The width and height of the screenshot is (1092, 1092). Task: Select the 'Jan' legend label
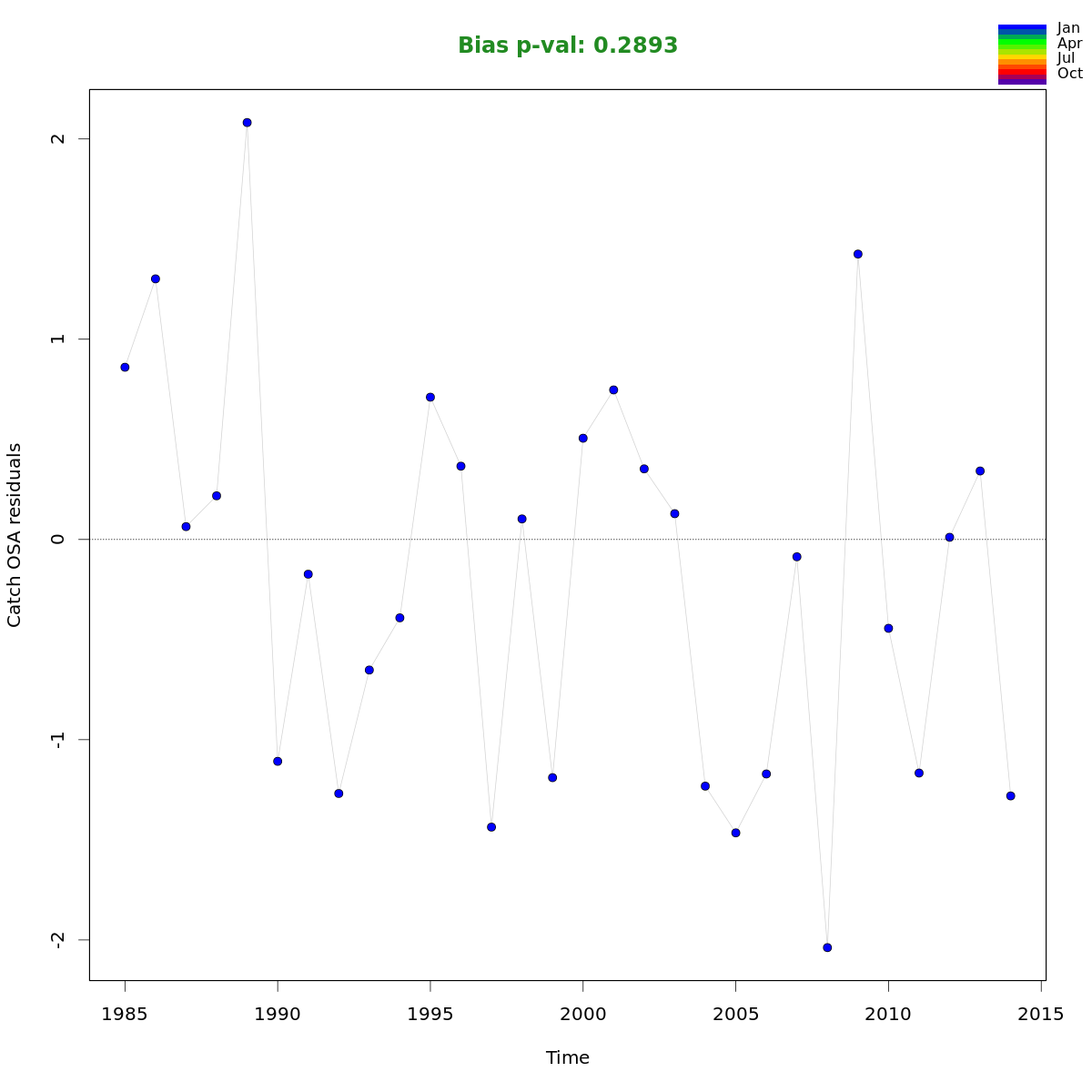pyautogui.click(x=1068, y=28)
